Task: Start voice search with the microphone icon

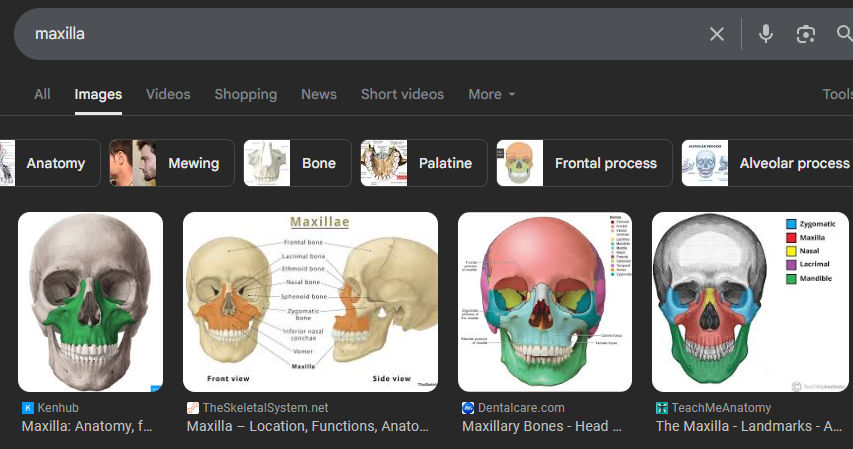Action: (765, 34)
